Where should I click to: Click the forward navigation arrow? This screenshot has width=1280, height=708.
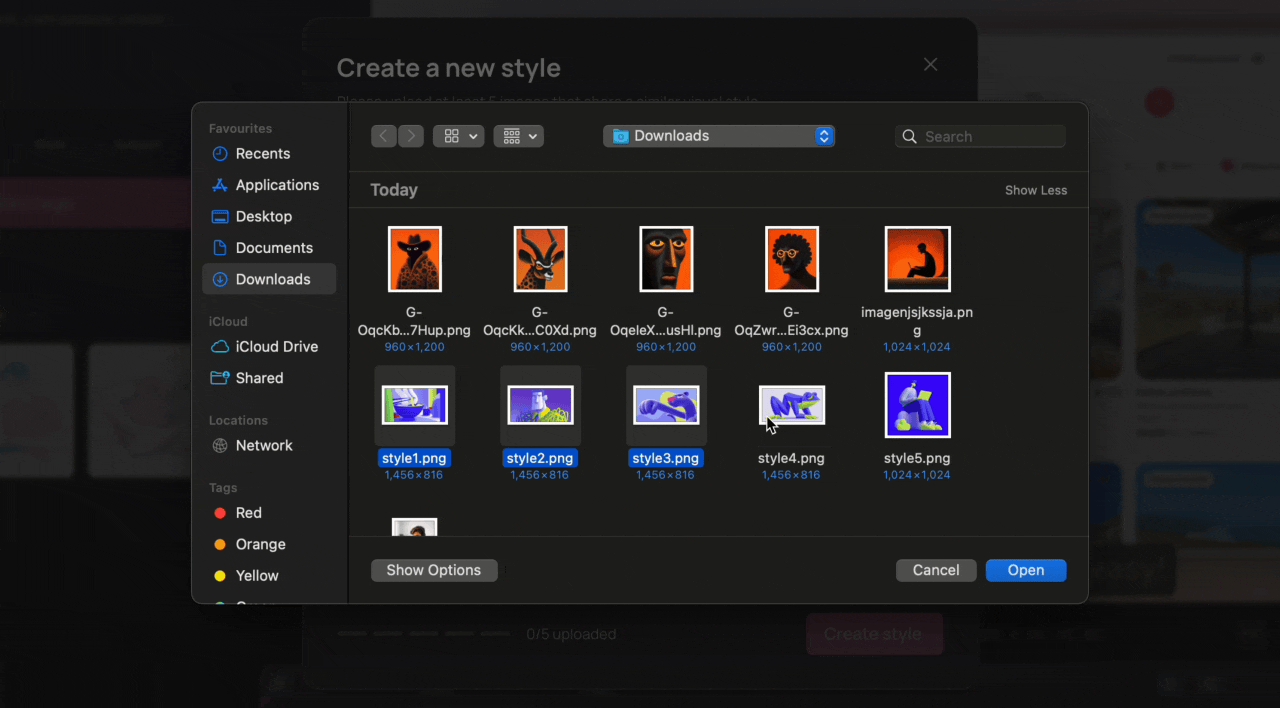coord(411,136)
